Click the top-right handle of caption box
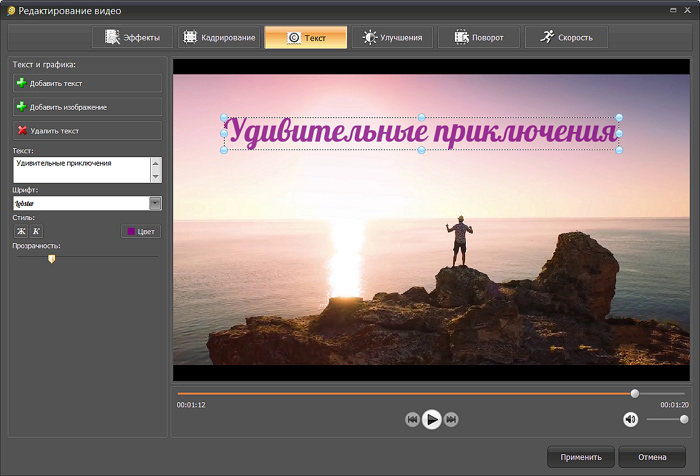700x476 pixels. [619, 117]
